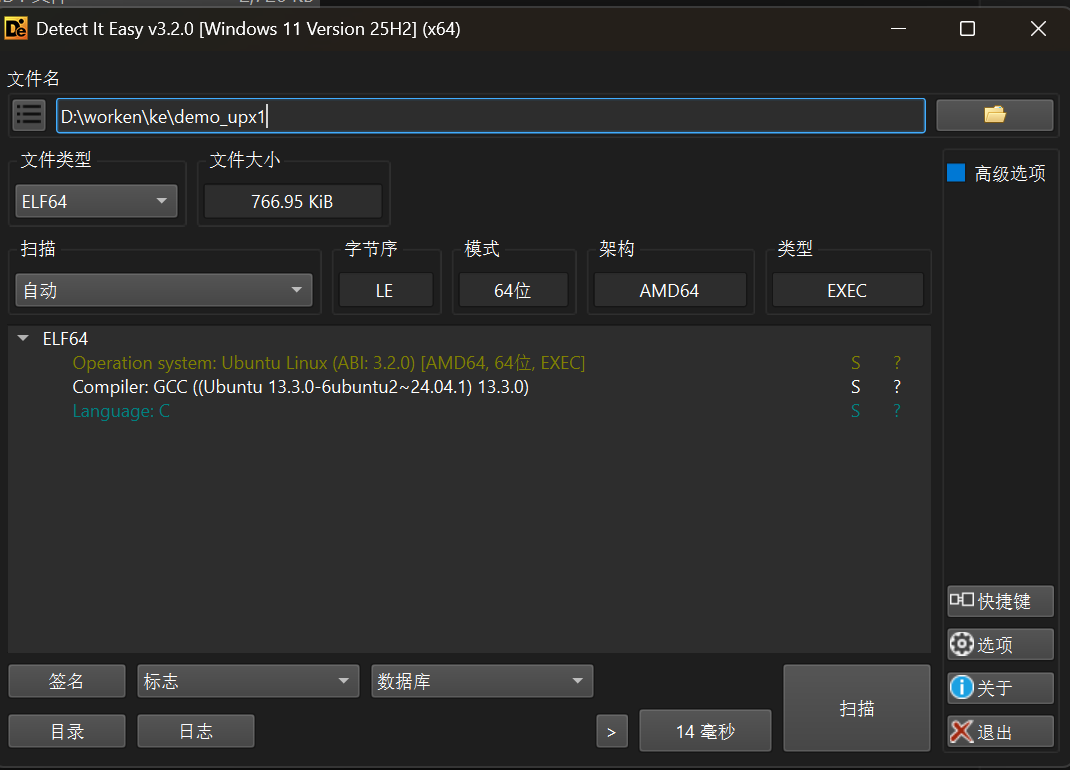Open 快捷键 shortcuts button
The width and height of the screenshot is (1070, 770).
coord(1000,601)
